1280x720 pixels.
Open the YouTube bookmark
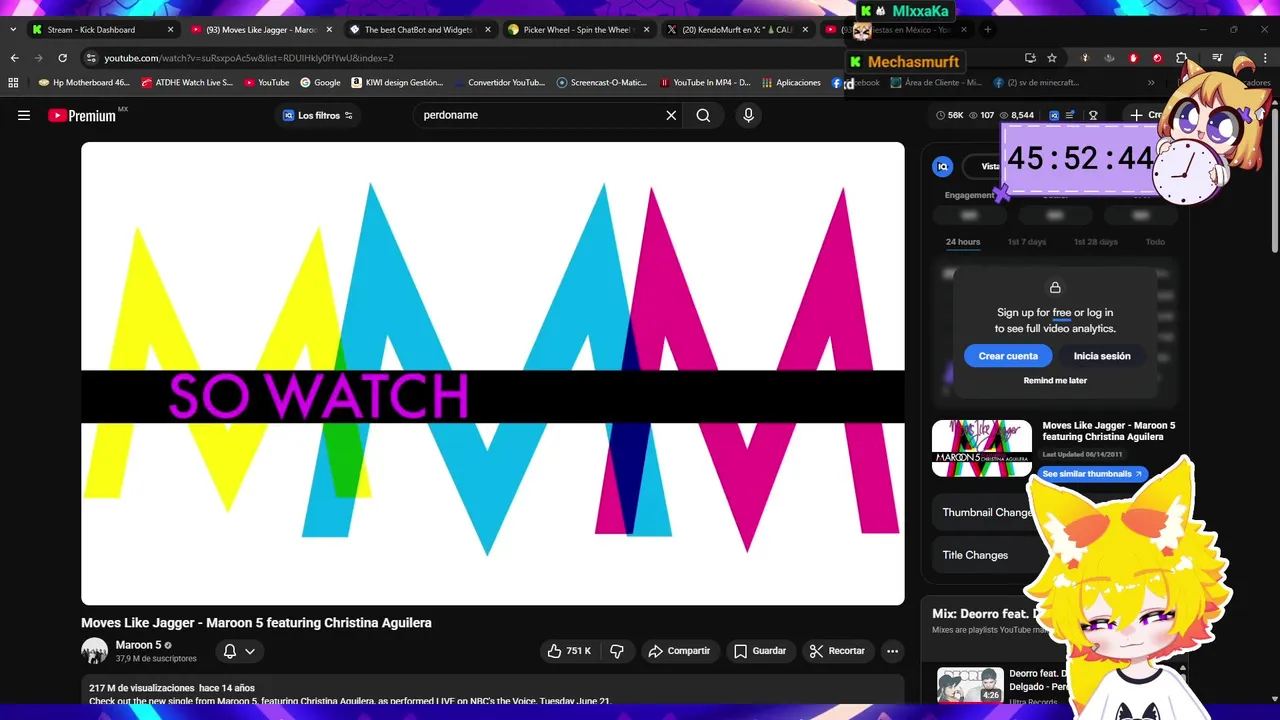(267, 83)
